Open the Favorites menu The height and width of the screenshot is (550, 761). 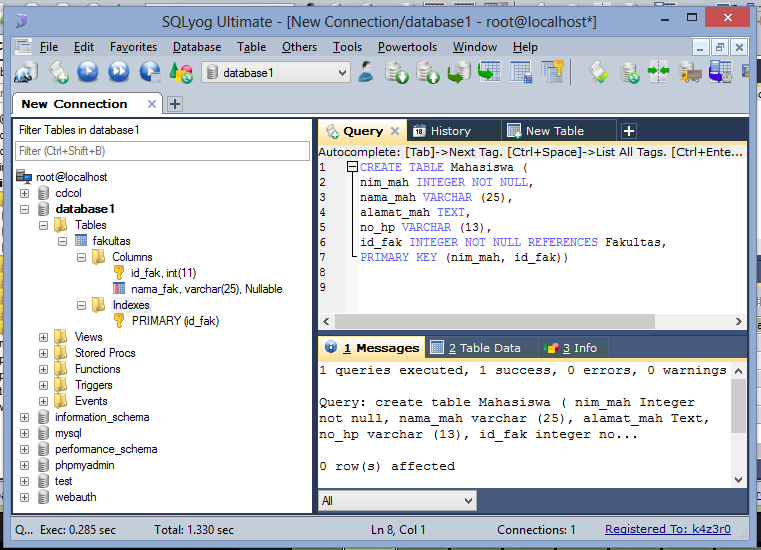(x=133, y=47)
